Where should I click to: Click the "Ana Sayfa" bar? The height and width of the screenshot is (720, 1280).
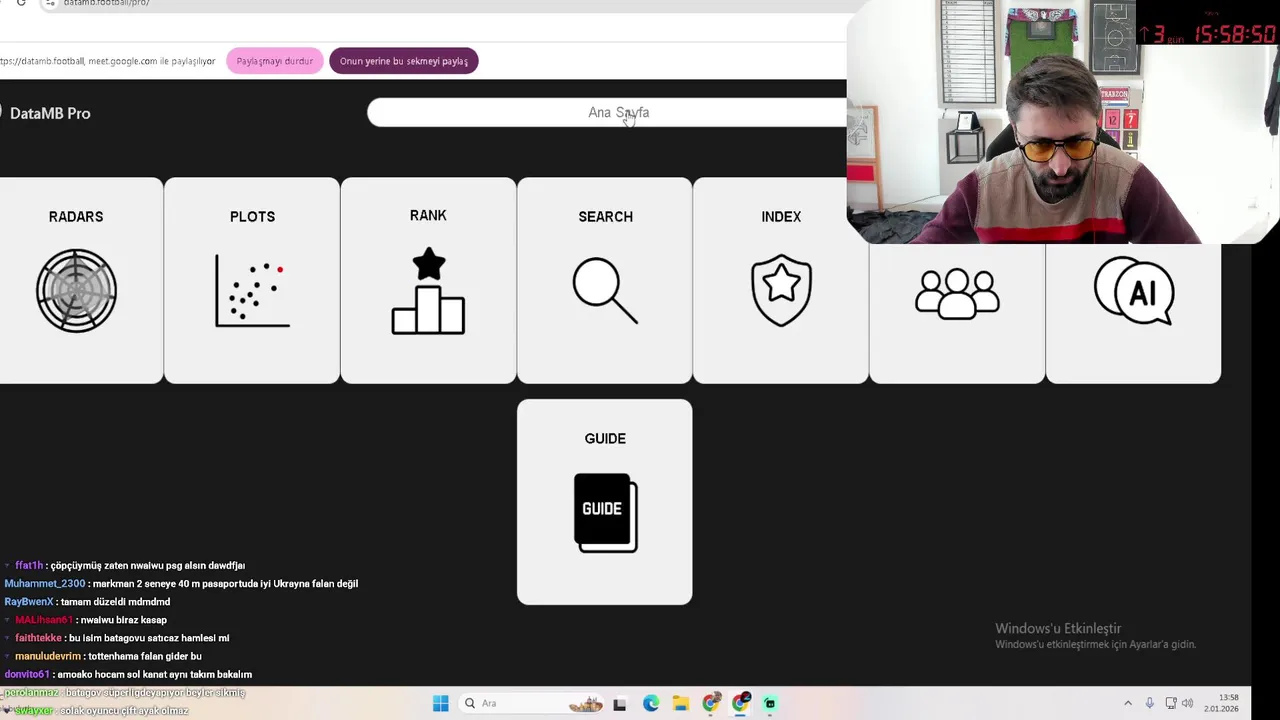tap(618, 113)
